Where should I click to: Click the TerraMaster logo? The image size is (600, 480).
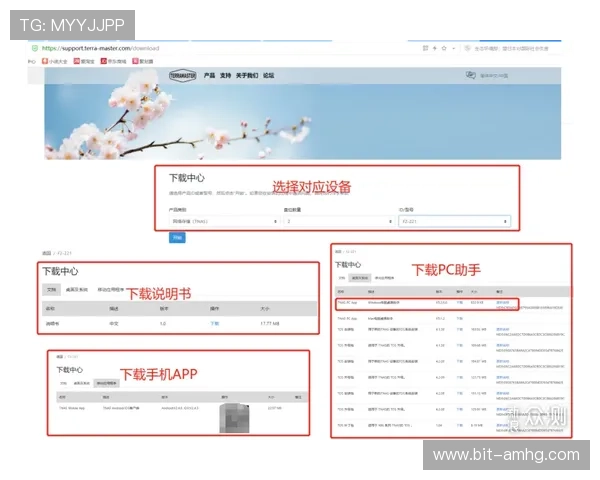click(x=183, y=75)
